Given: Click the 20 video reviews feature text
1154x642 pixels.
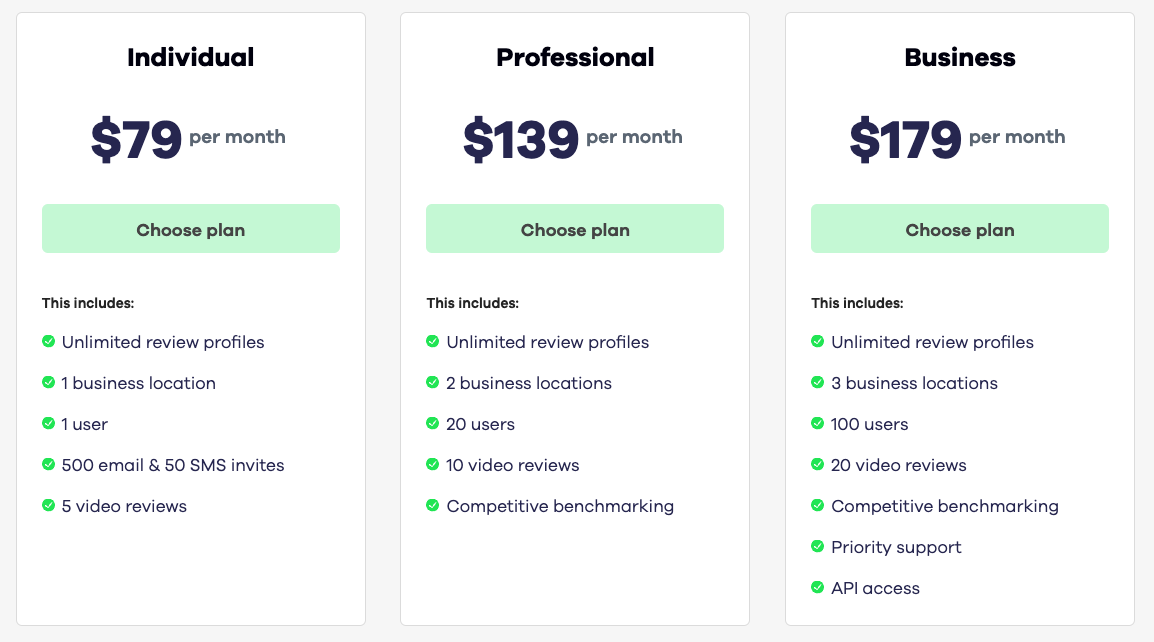Looking at the screenshot, I should click(898, 465).
